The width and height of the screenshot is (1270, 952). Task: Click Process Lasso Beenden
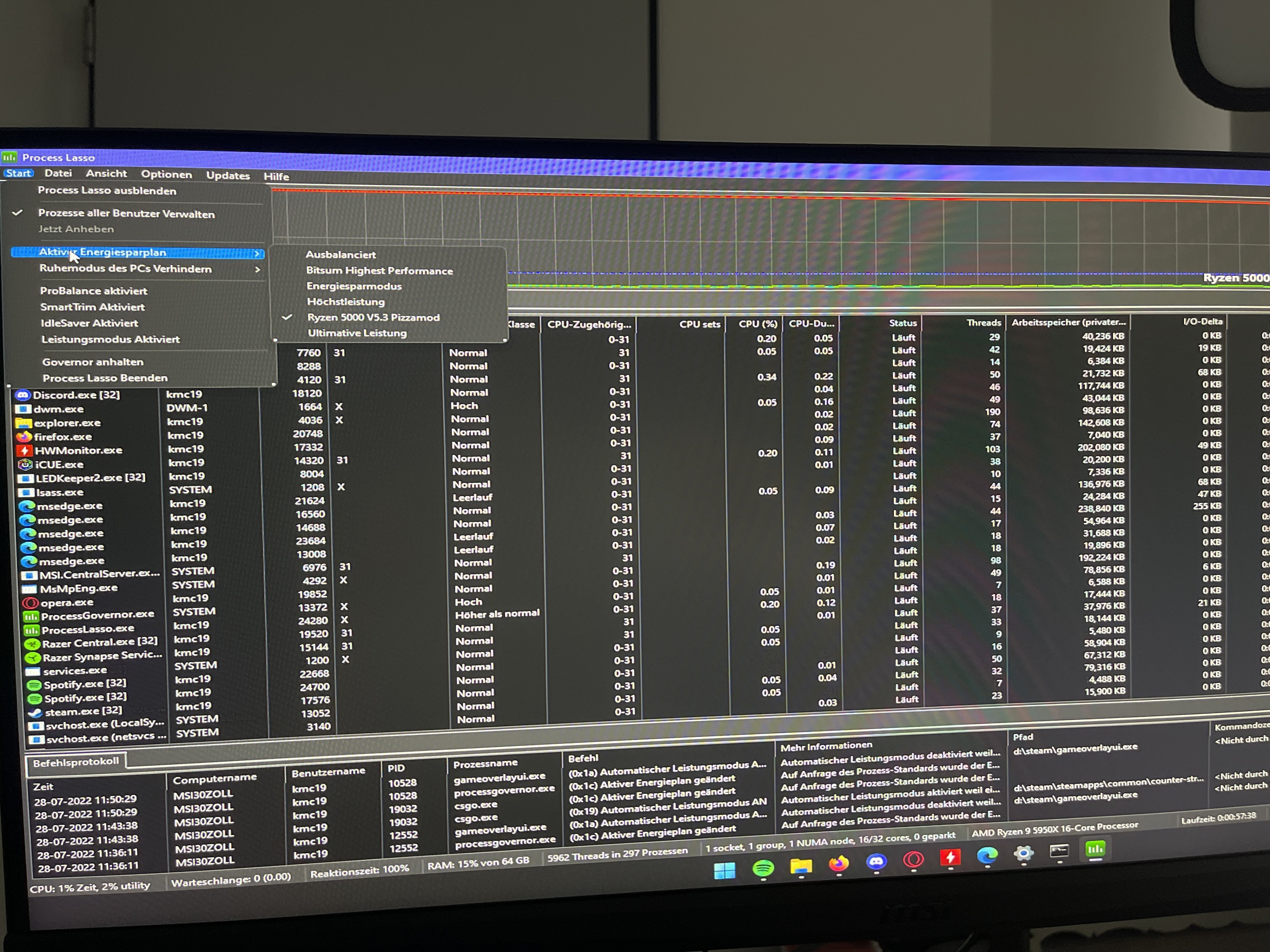[105, 378]
